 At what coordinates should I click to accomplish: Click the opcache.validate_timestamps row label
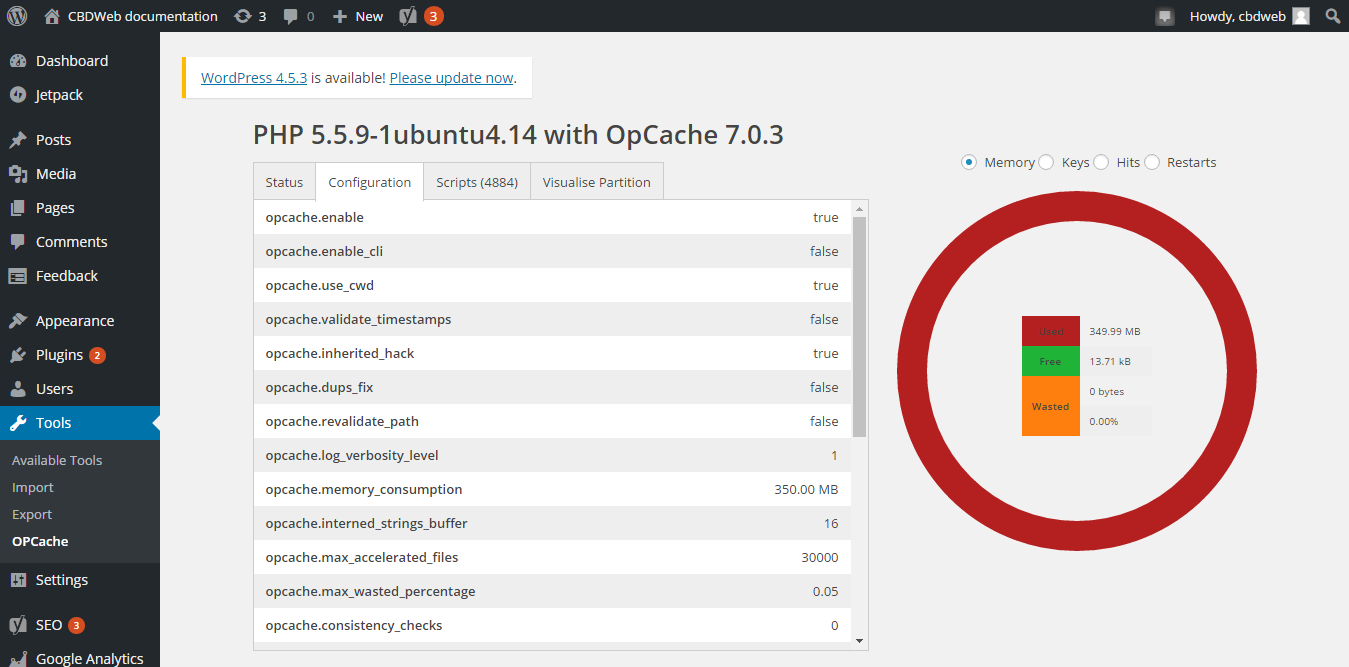[358, 319]
